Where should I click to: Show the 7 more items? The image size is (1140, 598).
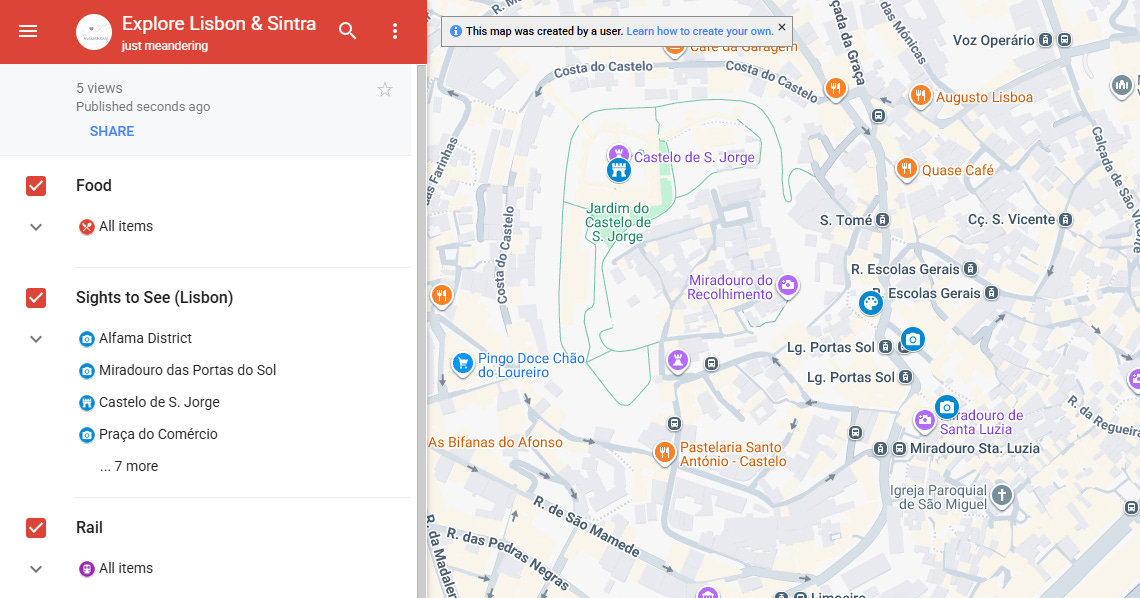pyautogui.click(x=129, y=466)
